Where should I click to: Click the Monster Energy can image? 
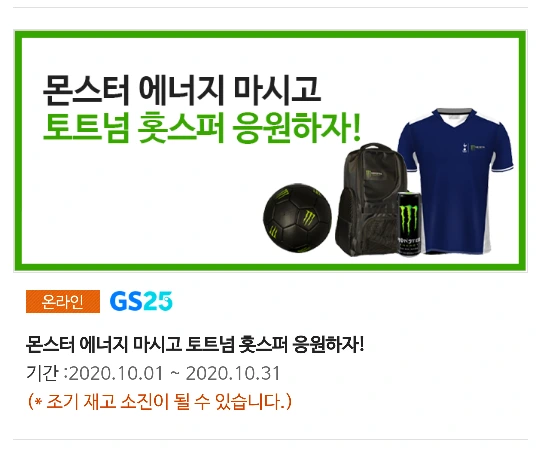[409, 224]
